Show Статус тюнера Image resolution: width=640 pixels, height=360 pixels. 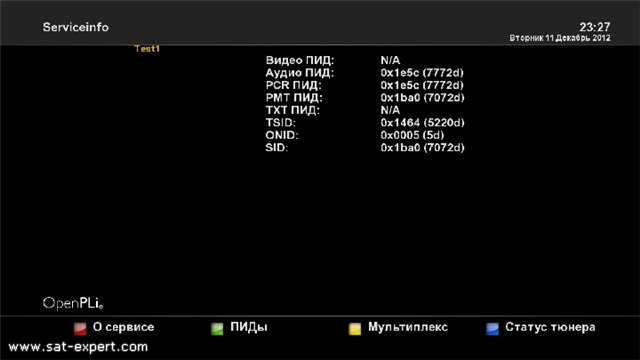coord(550,327)
